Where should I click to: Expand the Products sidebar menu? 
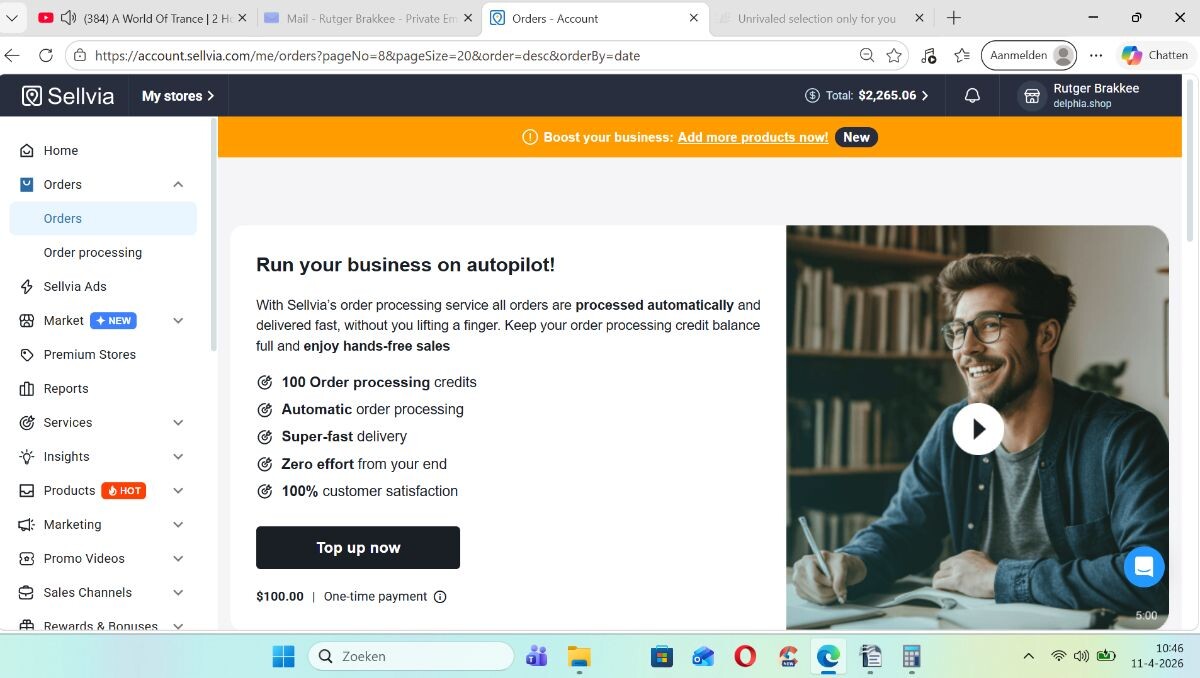178,490
